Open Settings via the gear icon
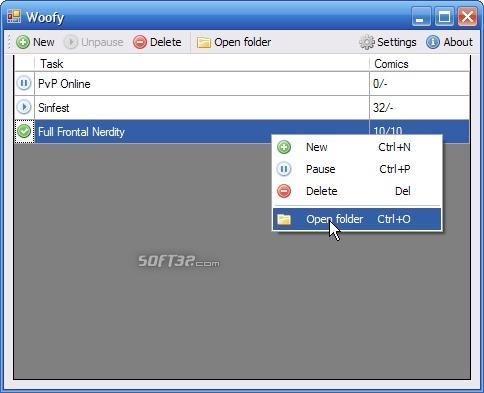The image size is (484, 393). pos(367,42)
